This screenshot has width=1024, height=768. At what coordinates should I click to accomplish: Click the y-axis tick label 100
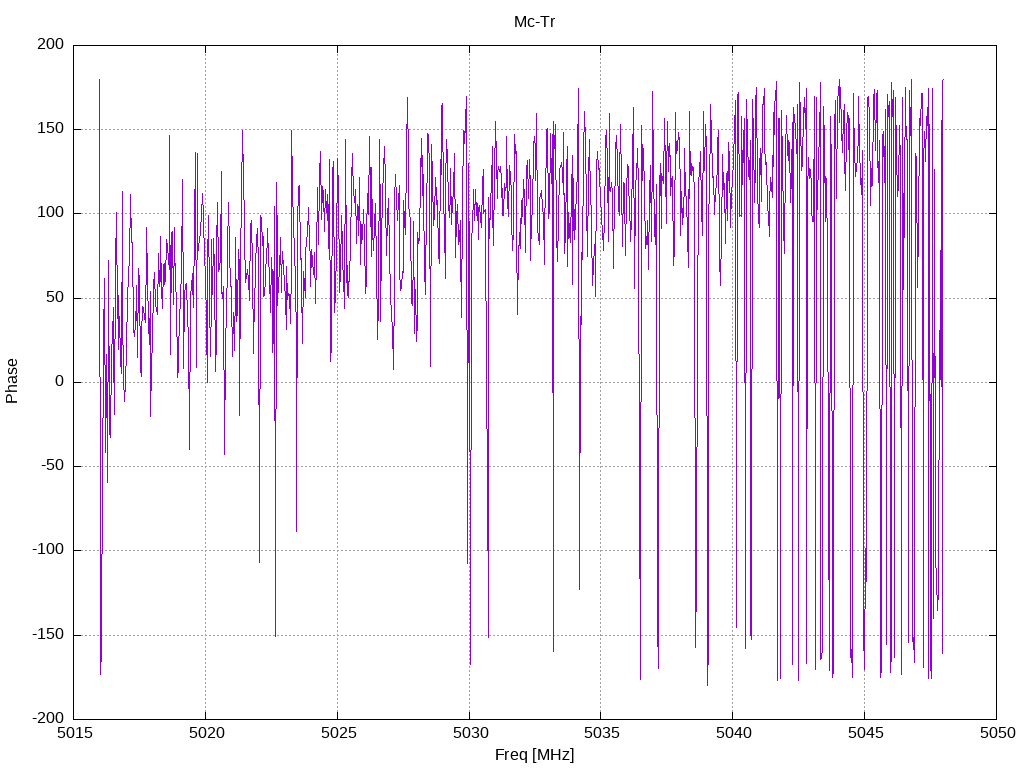point(51,213)
